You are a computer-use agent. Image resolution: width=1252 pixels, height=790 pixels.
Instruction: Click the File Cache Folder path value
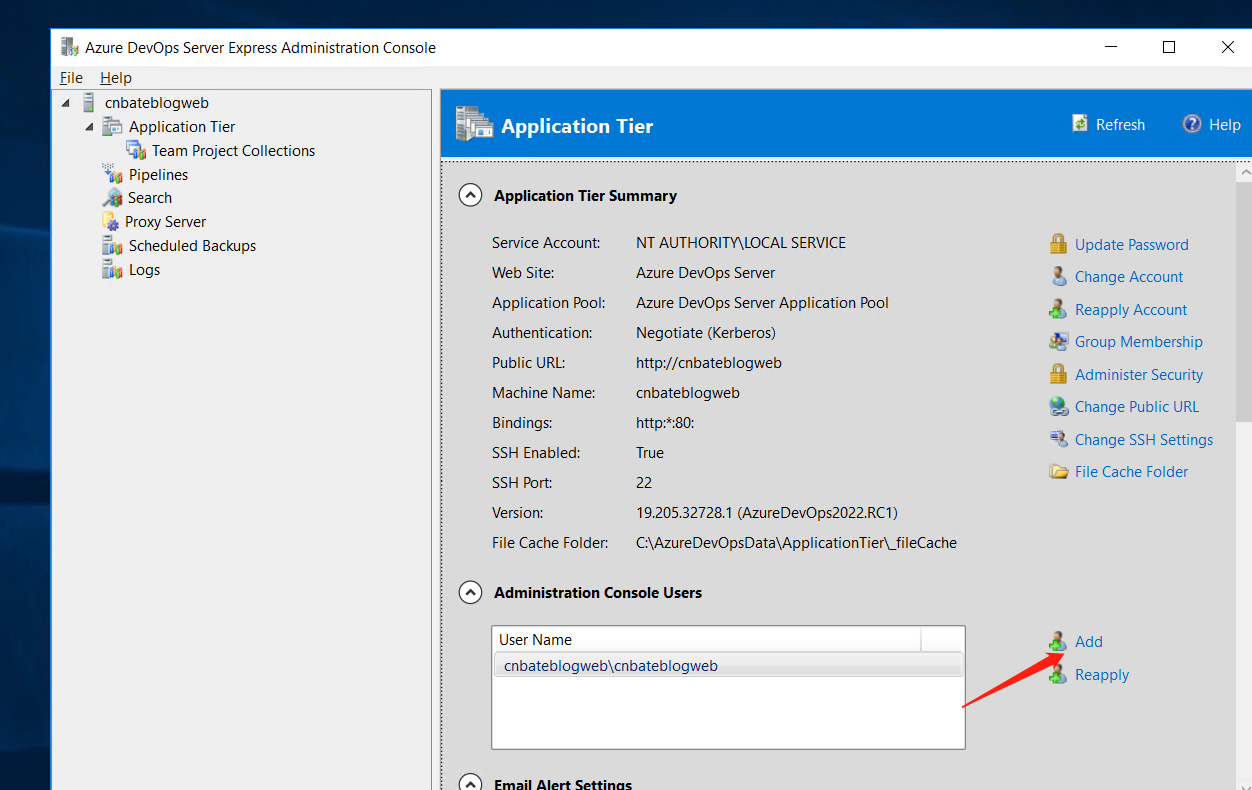[796, 543]
